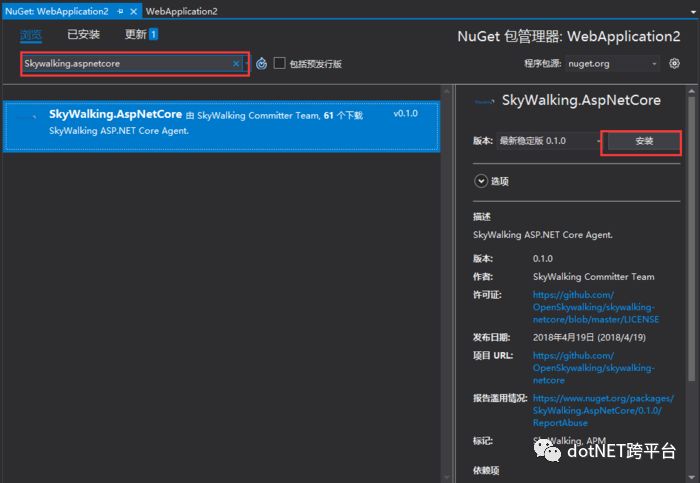Select the SkyWalking.AspNetCore search result
The width and height of the screenshot is (700, 483).
pyautogui.click(x=221, y=126)
